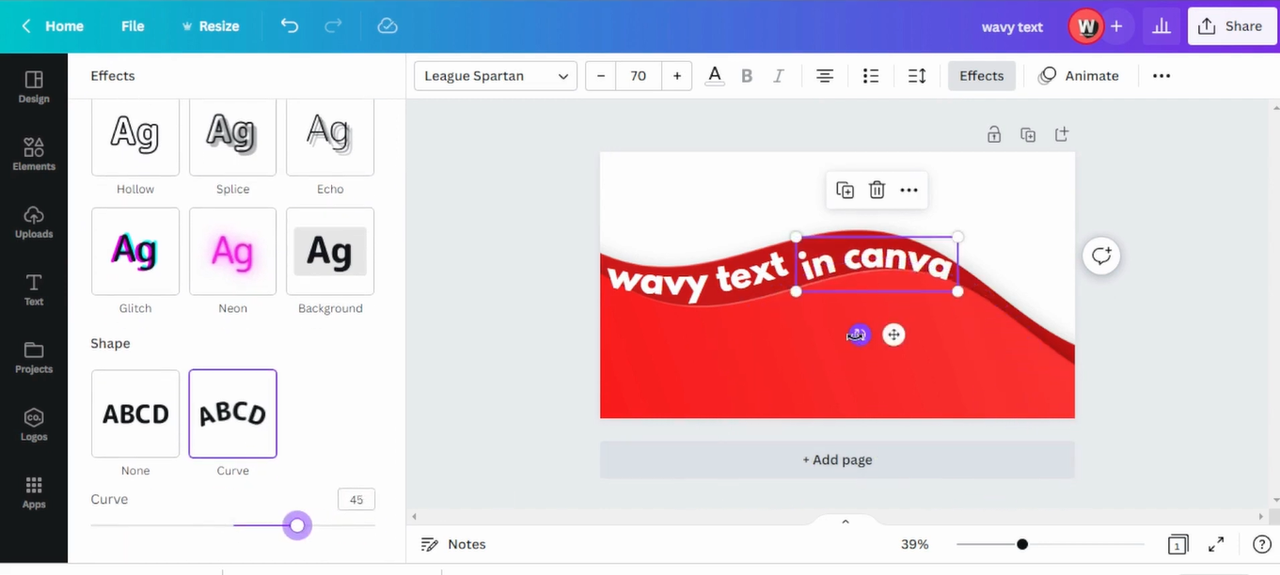Screen dimensions: 1280x575
Task: Choose the Curve shape option
Action: (233, 414)
